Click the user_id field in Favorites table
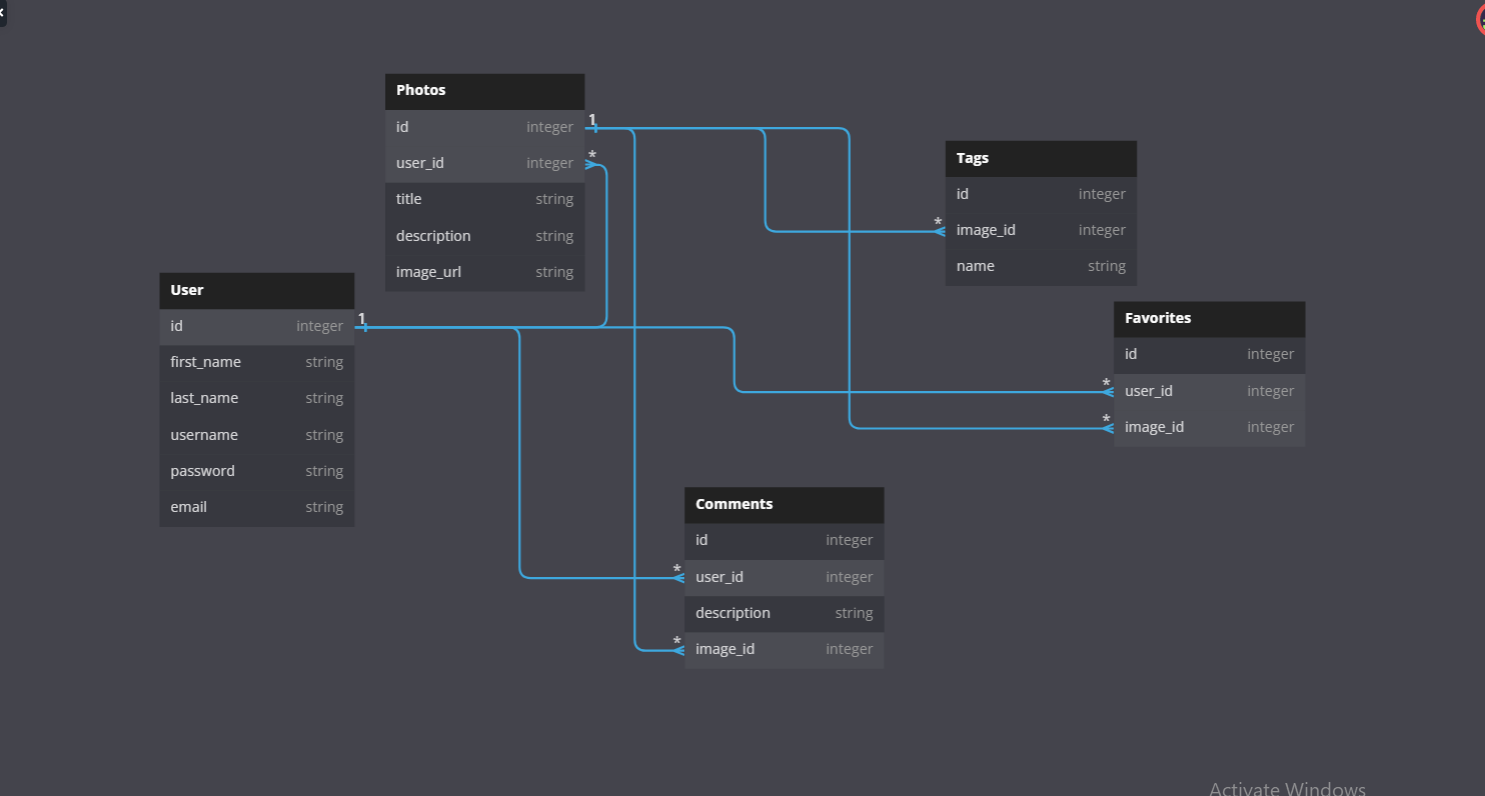Viewport: 1485px width, 796px height. click(1209, 391)
